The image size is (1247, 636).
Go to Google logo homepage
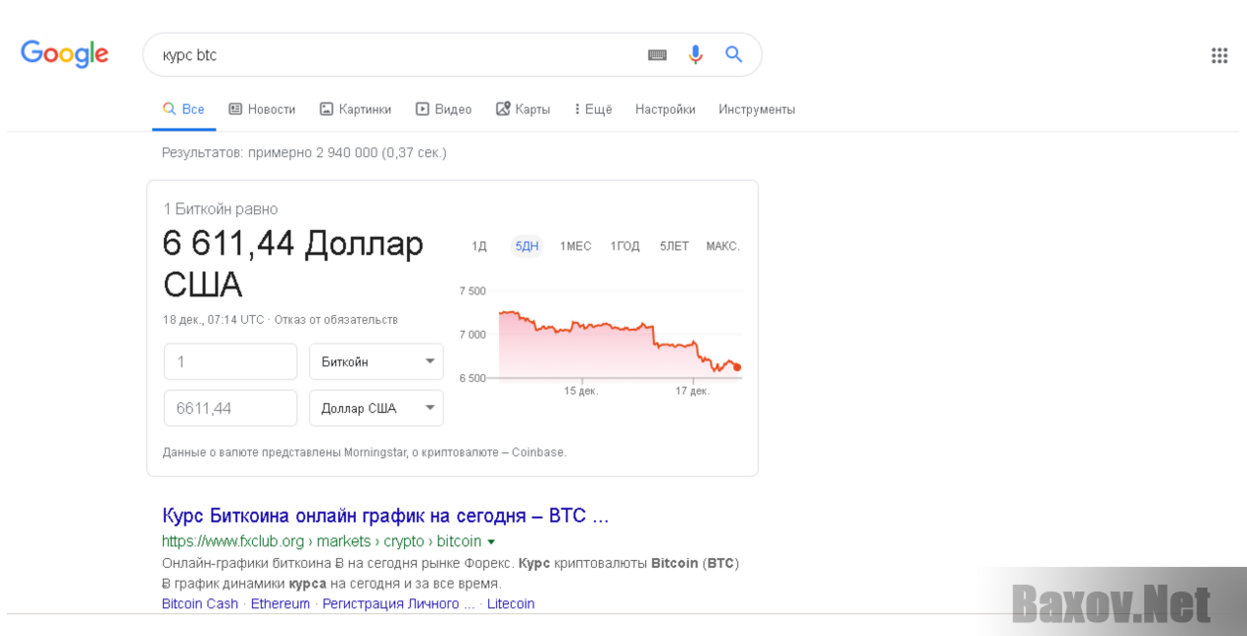(65, 54)
